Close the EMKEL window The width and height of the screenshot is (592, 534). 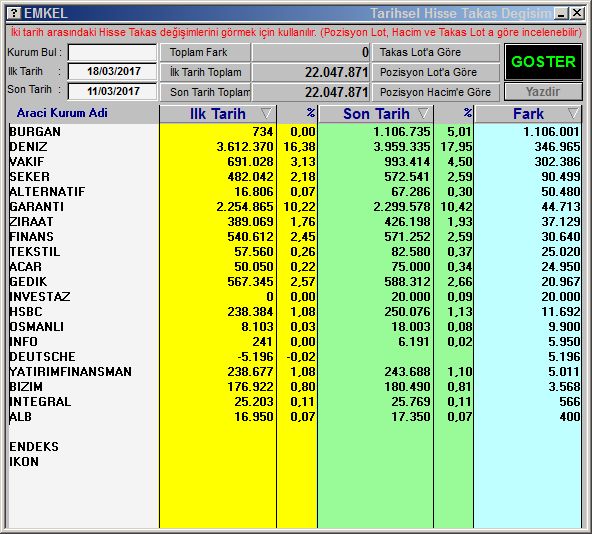coord(577,14)
